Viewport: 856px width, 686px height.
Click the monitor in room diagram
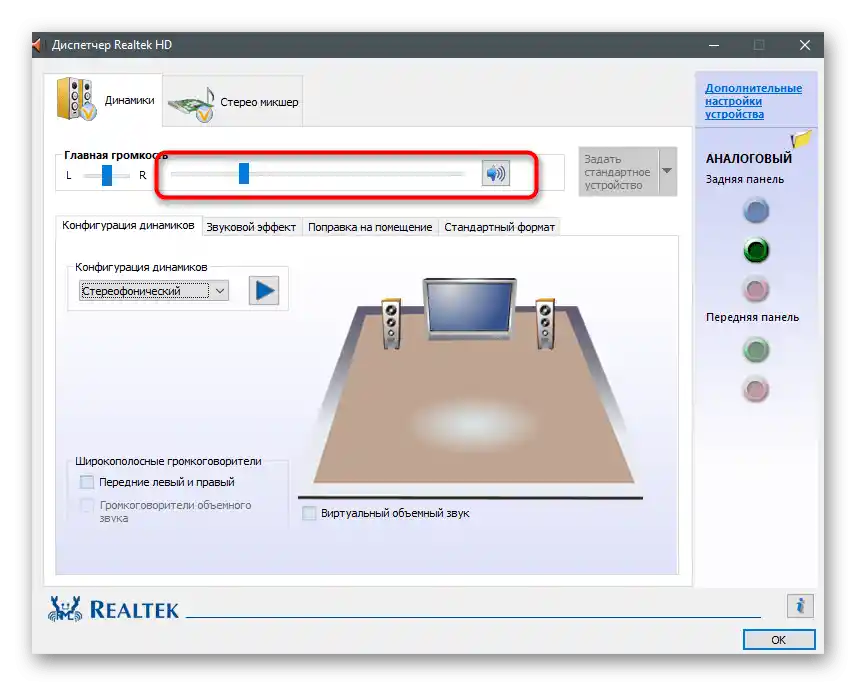[469, 309]
